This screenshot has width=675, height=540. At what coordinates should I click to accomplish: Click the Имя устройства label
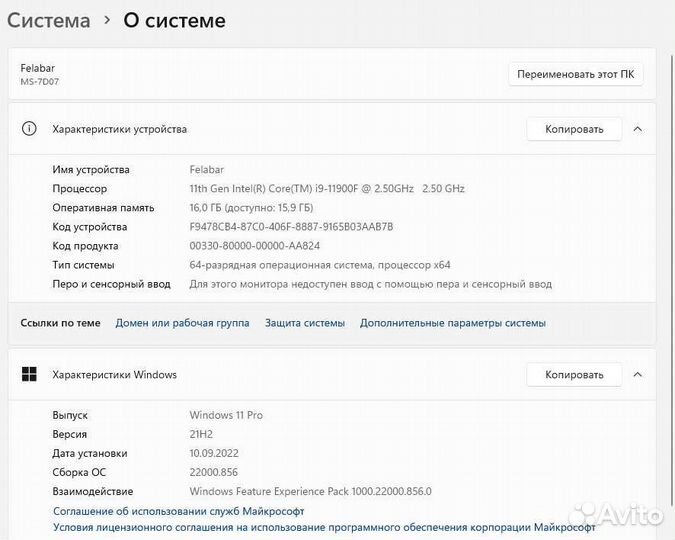tap(91, 170)
